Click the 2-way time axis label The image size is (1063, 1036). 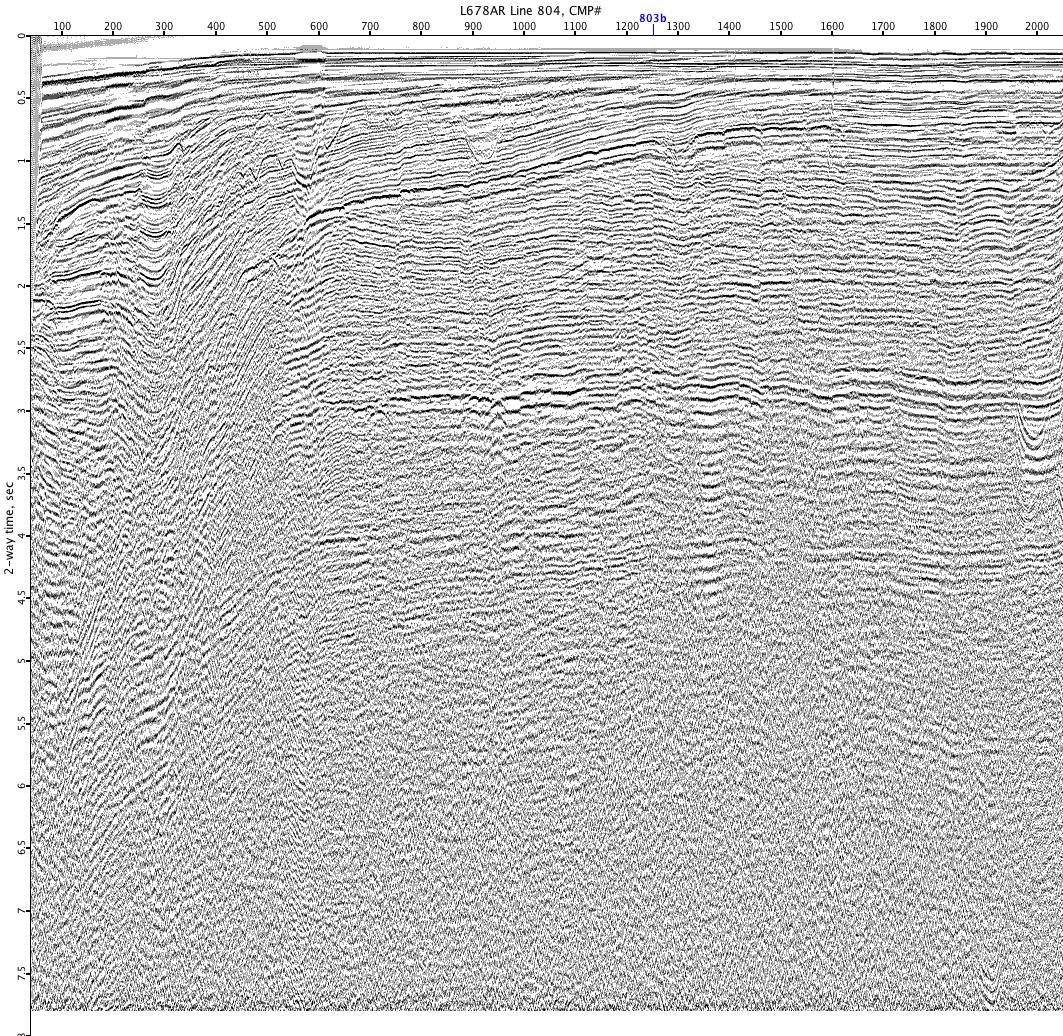click(9, 527)
